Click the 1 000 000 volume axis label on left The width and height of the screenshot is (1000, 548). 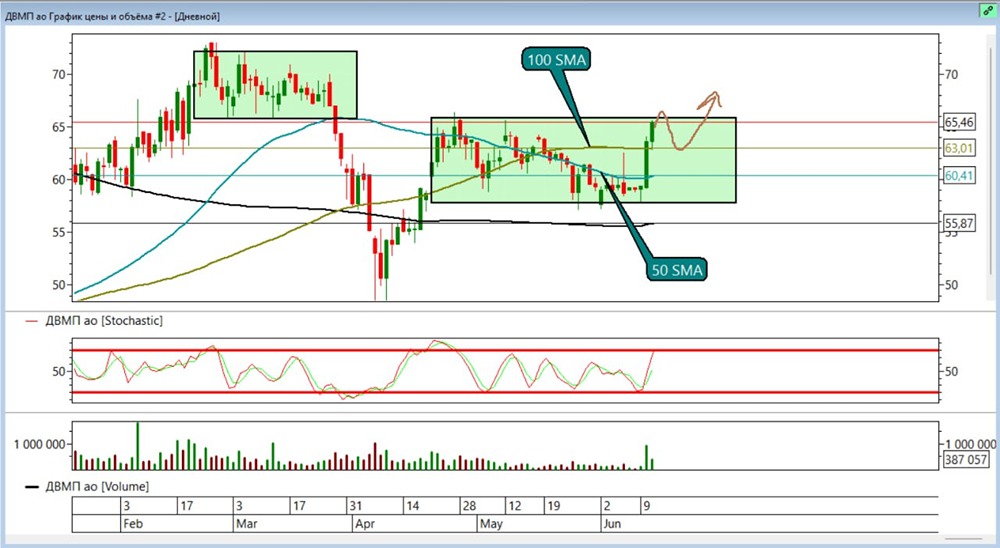point(40,445)
